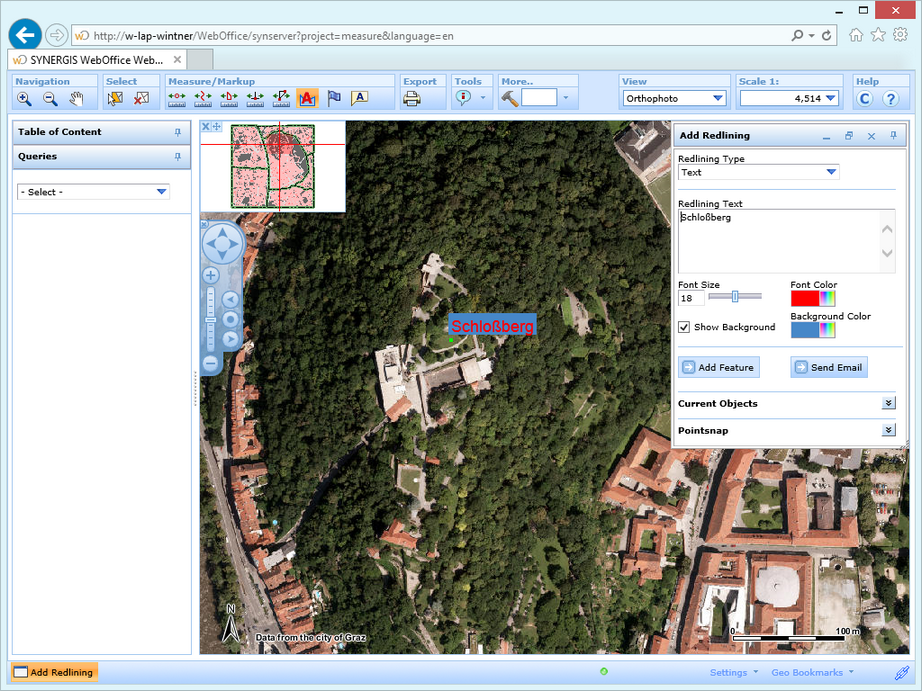Click the Send Email button
The width and height of the screenshot is (922, 691).
tap(828, 367)
